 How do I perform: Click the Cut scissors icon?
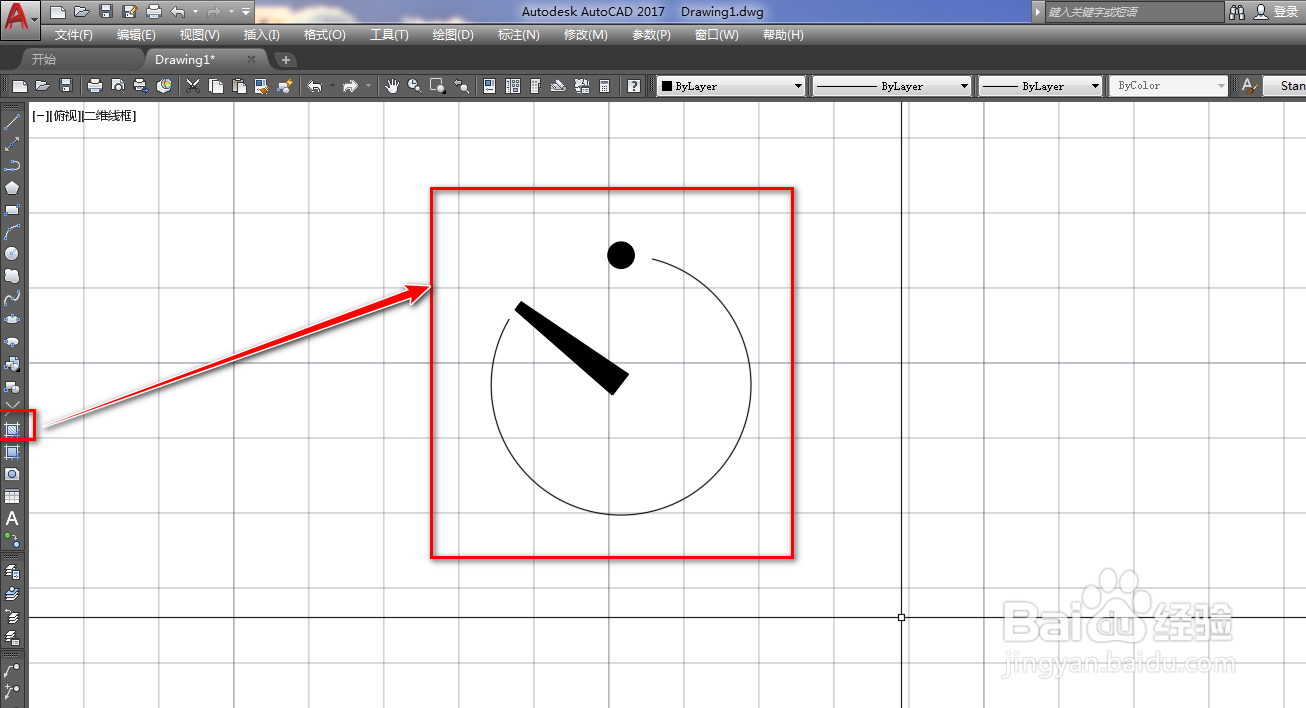[192, 86]
